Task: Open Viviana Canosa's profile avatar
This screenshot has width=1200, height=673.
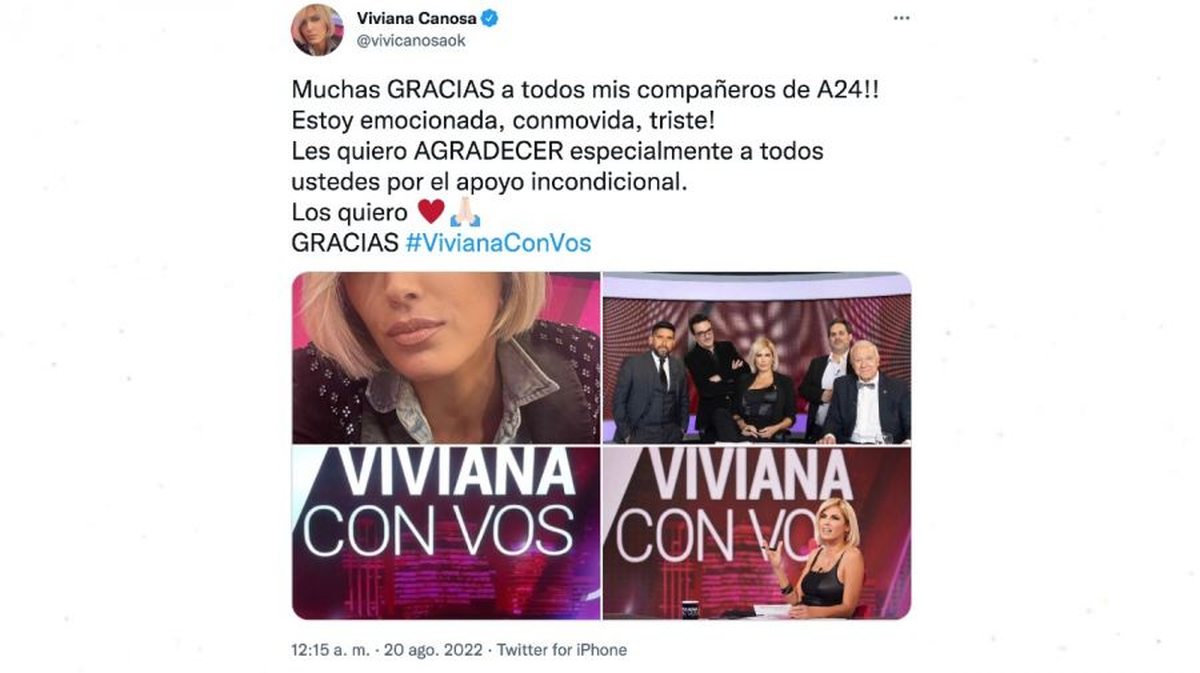Action: (x=317, y=30)
